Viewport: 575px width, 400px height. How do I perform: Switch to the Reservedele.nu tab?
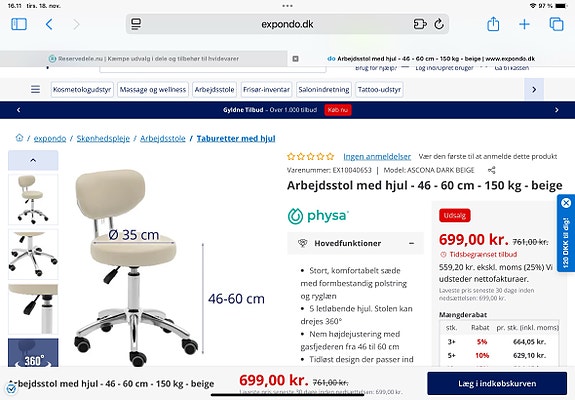click(x=143, y=59)
